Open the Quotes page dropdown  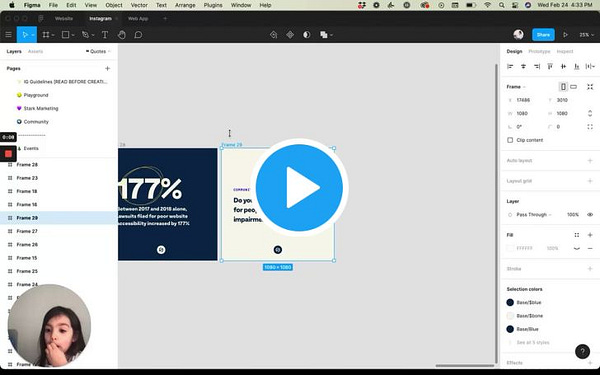[98, 51]
